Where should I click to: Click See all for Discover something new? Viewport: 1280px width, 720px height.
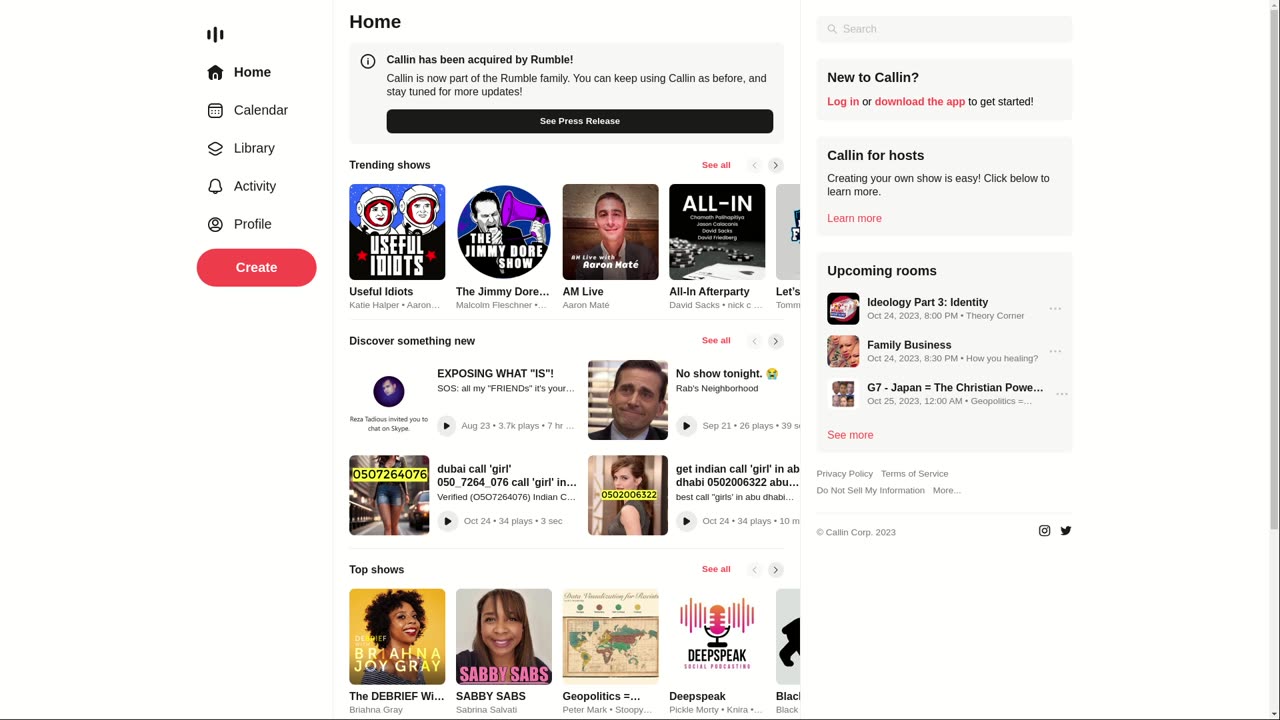pyautogui.click(x=716, y=341)
